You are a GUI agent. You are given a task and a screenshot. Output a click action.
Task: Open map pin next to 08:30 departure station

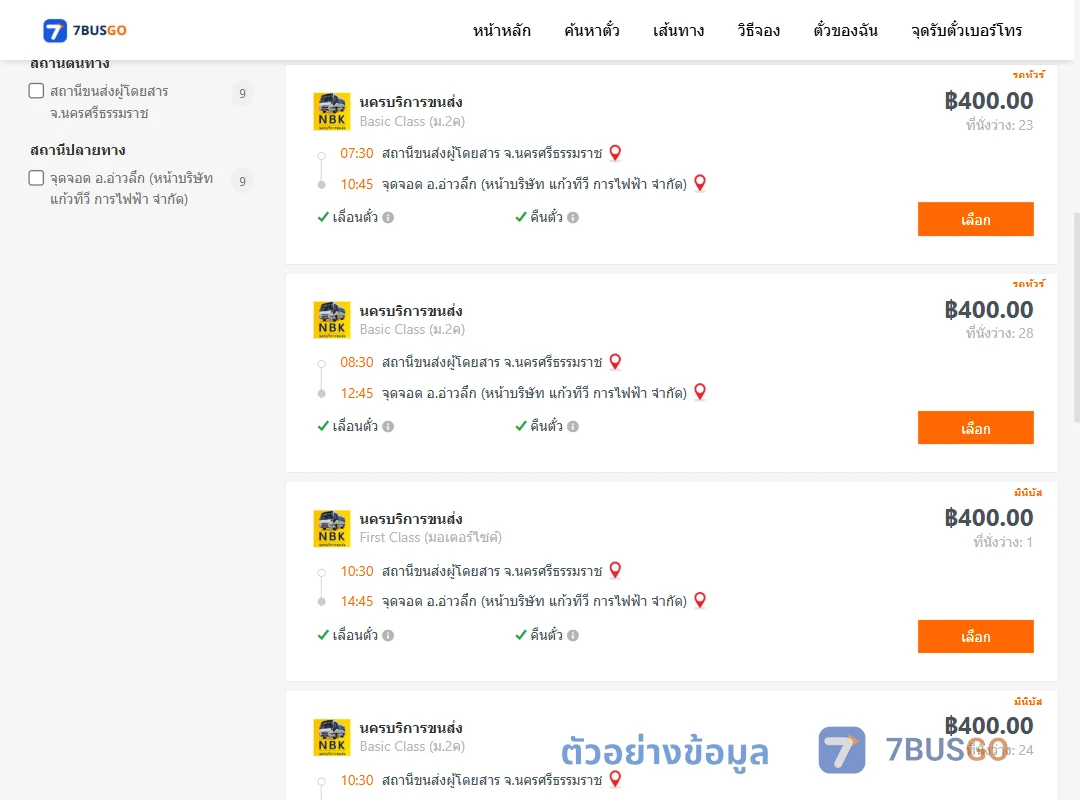point(616,362)
